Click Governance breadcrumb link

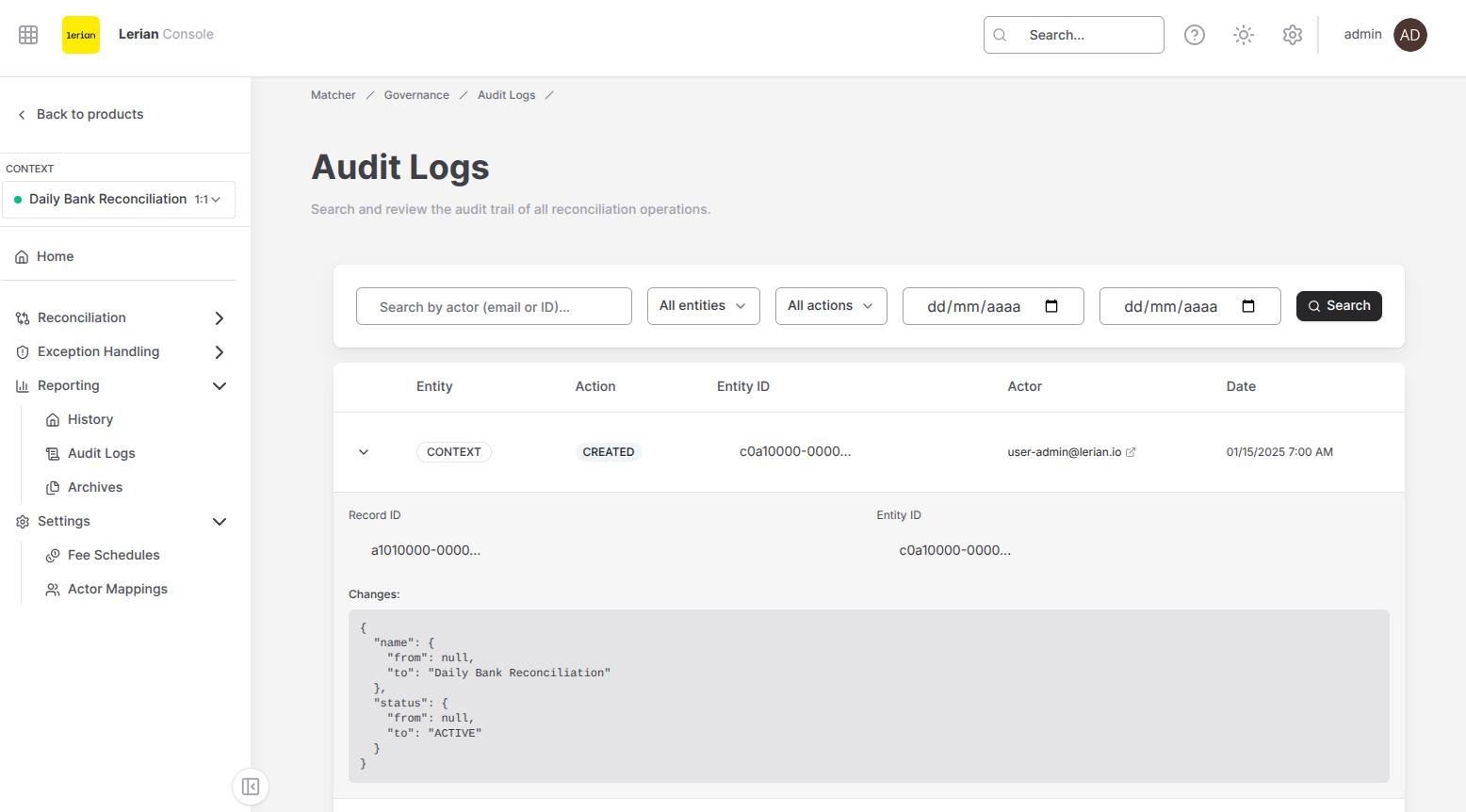click(416, 95)
